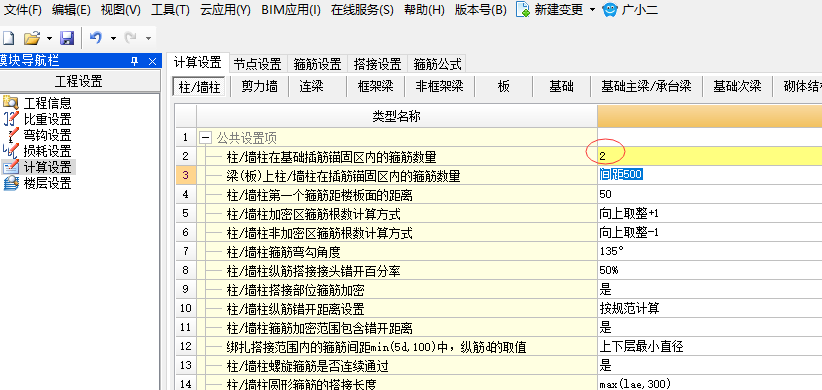Image resolution: width=822 pixels, height=390 pixels.
Task: Click the 间距500 value cell
Action: coord(709,175)
